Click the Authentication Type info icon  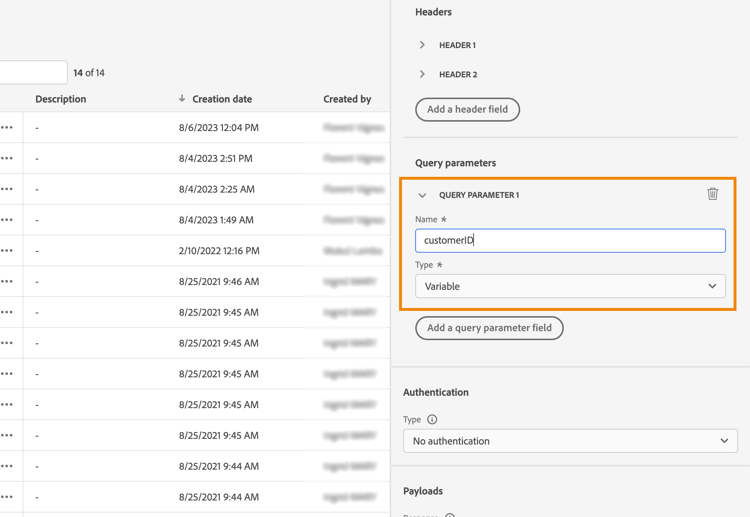click(x=432, y=420)
